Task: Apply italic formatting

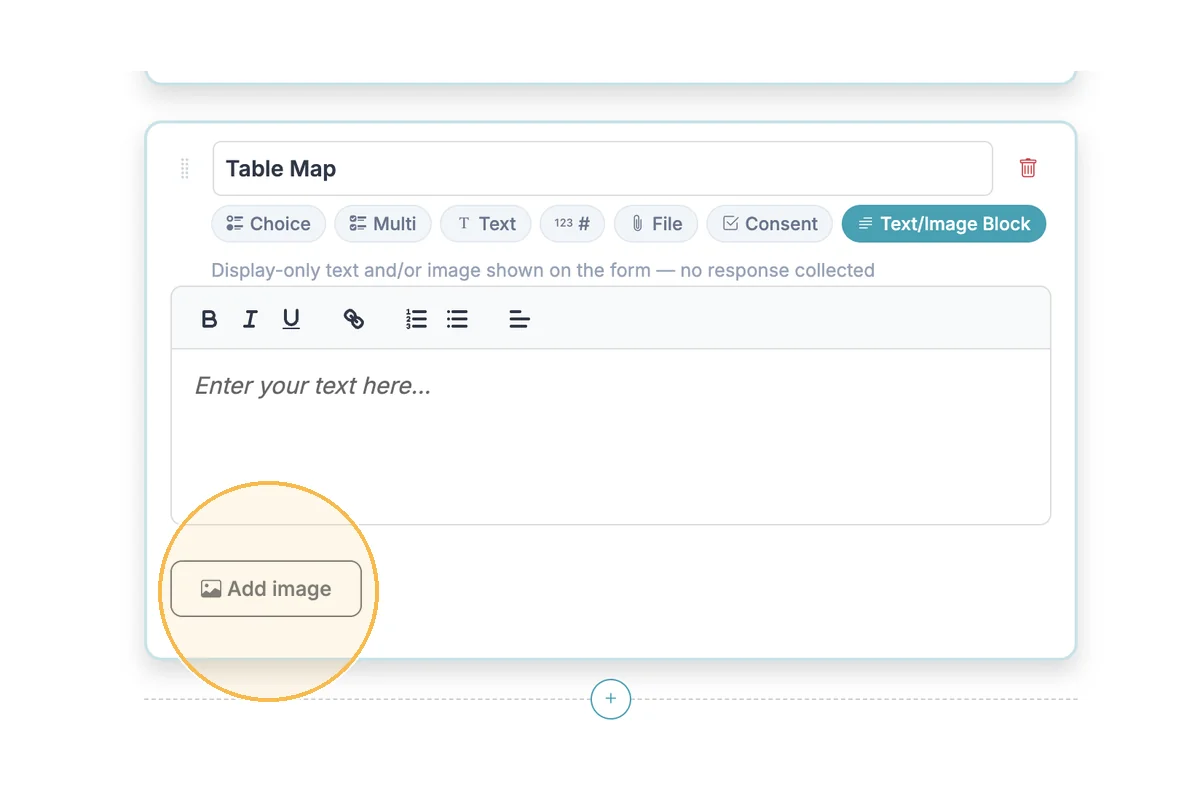Action: [250, 319]
